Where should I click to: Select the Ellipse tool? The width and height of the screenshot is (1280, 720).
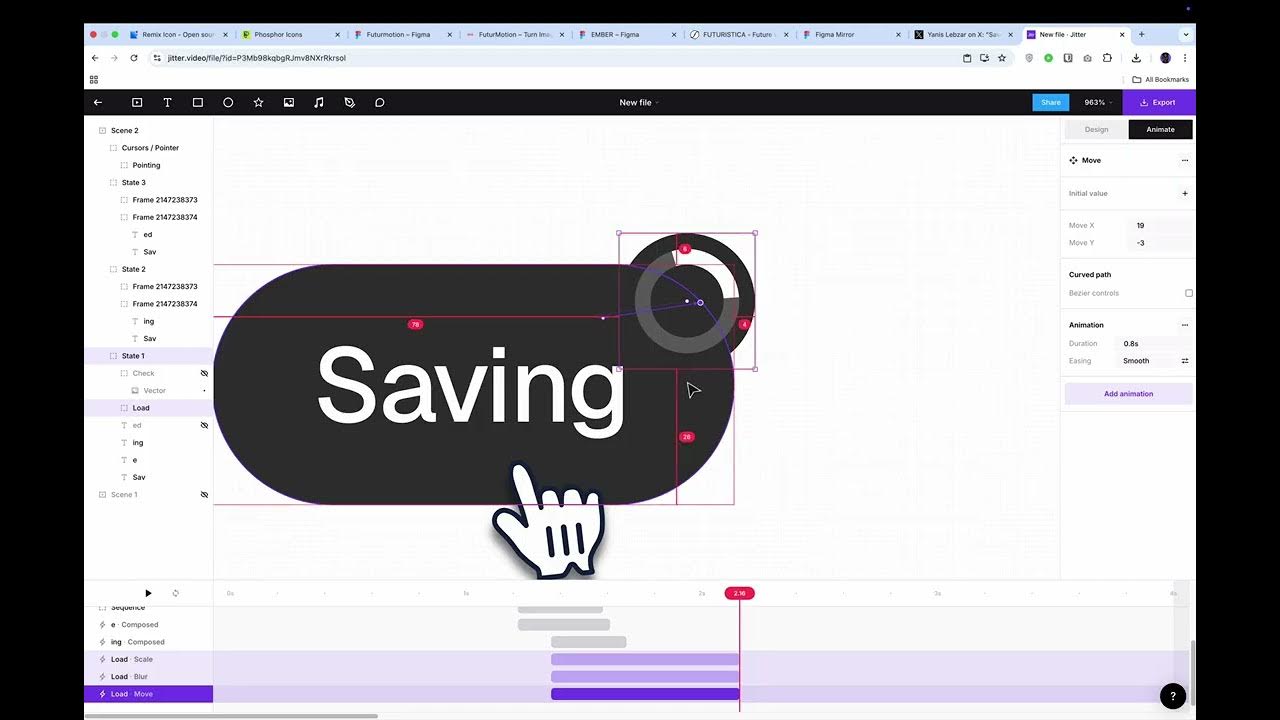click(227, 102)
